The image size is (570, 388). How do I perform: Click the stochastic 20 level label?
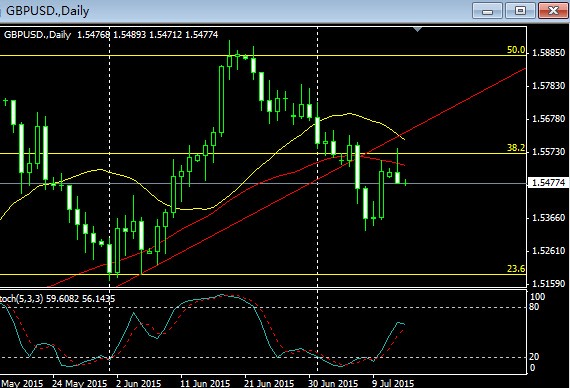(534, 357)
